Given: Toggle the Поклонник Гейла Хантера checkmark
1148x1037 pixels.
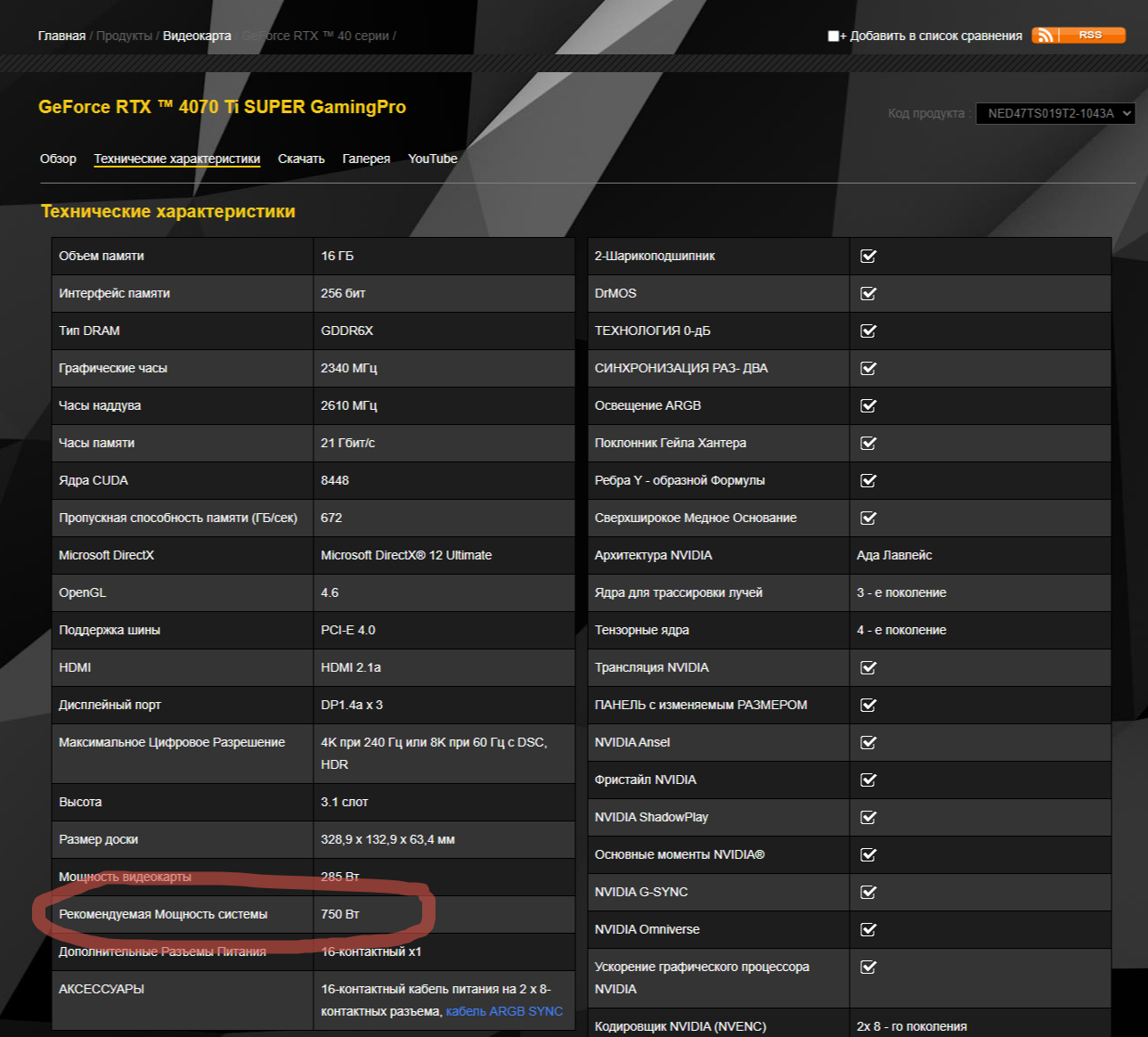Looking at the screenshot, I should point(868,444).
